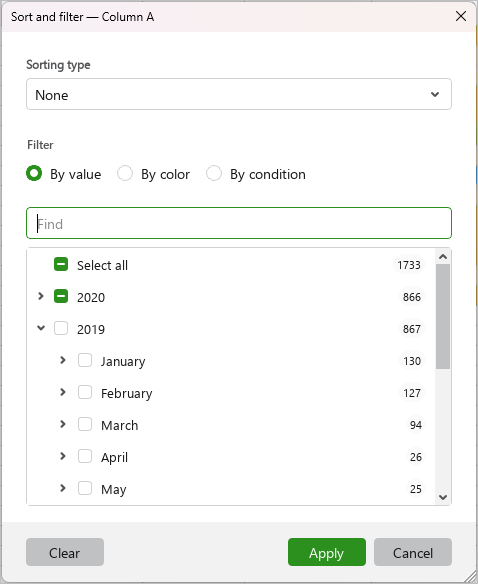Image resolution: width=478 pixels, height=584 pixels.
Task: Click the Filter section label
Action: pos(40,145)
